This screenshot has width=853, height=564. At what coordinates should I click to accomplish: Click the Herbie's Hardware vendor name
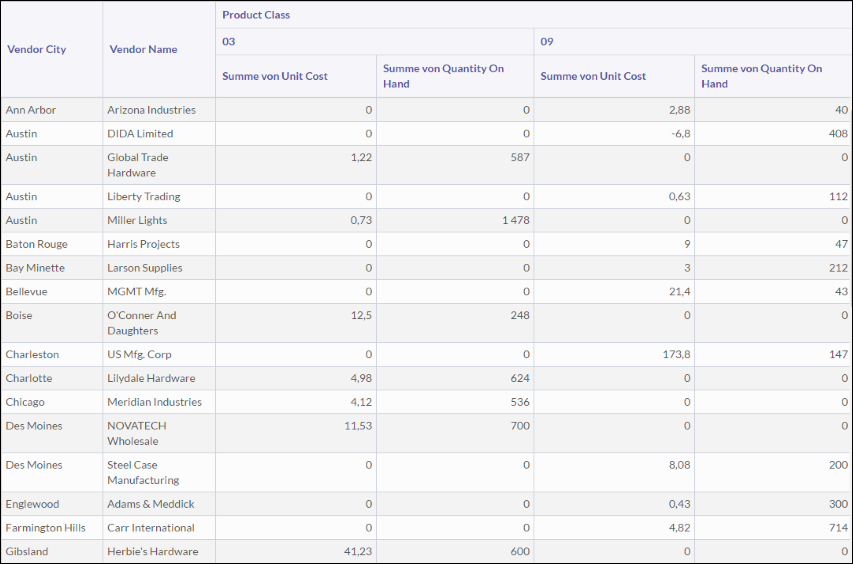[153, 552]
